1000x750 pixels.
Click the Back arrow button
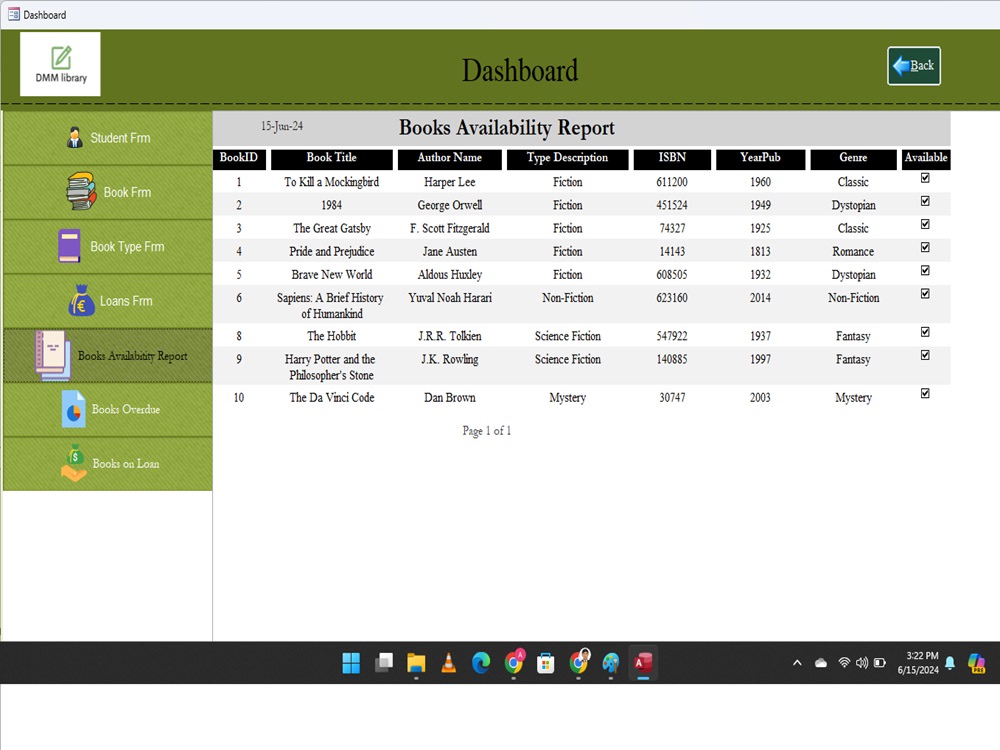[913, 66]
